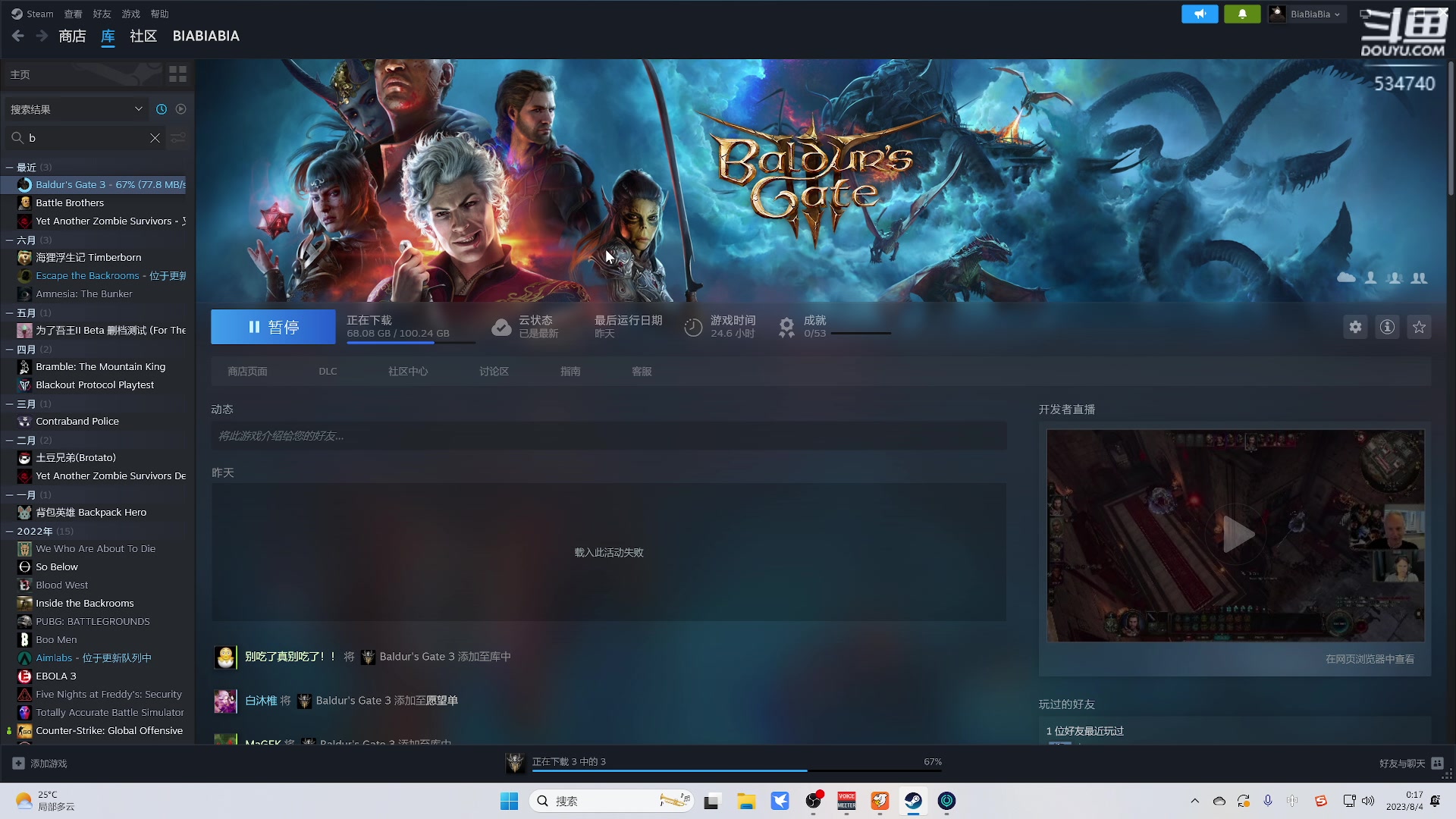
Task: Collapse the 2022年 category
Action: 9,532
